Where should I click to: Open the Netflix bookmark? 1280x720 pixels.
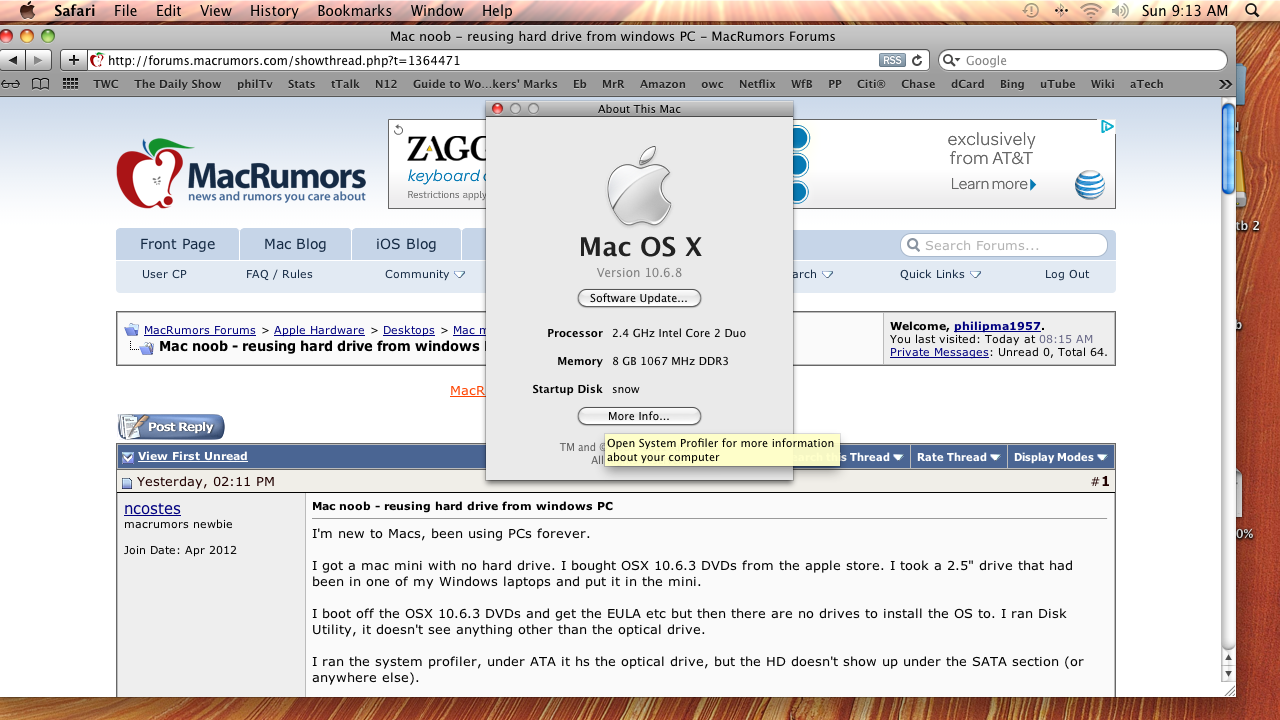[x=757, y=84]
